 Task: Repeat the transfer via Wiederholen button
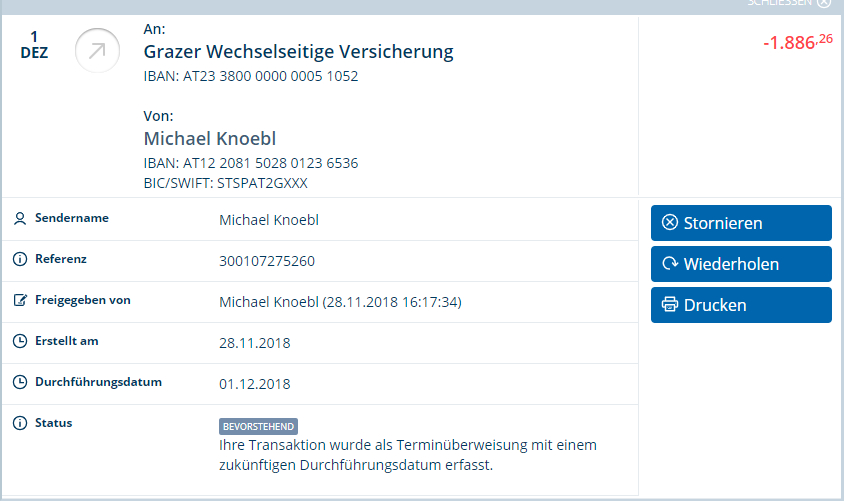pos(741,264)
